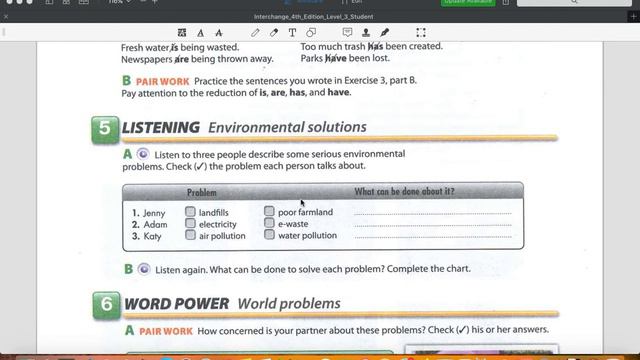Click the 'PAIR WORK' label under Word Power
Image resolution: width=640 pixels, height=360 pixels.
[x=166, y=331]
